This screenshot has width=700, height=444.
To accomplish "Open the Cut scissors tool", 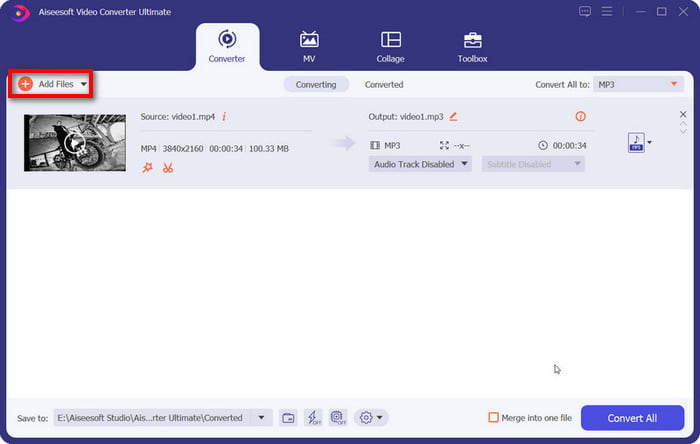I will pyautogui.click(x=168, y=168).
